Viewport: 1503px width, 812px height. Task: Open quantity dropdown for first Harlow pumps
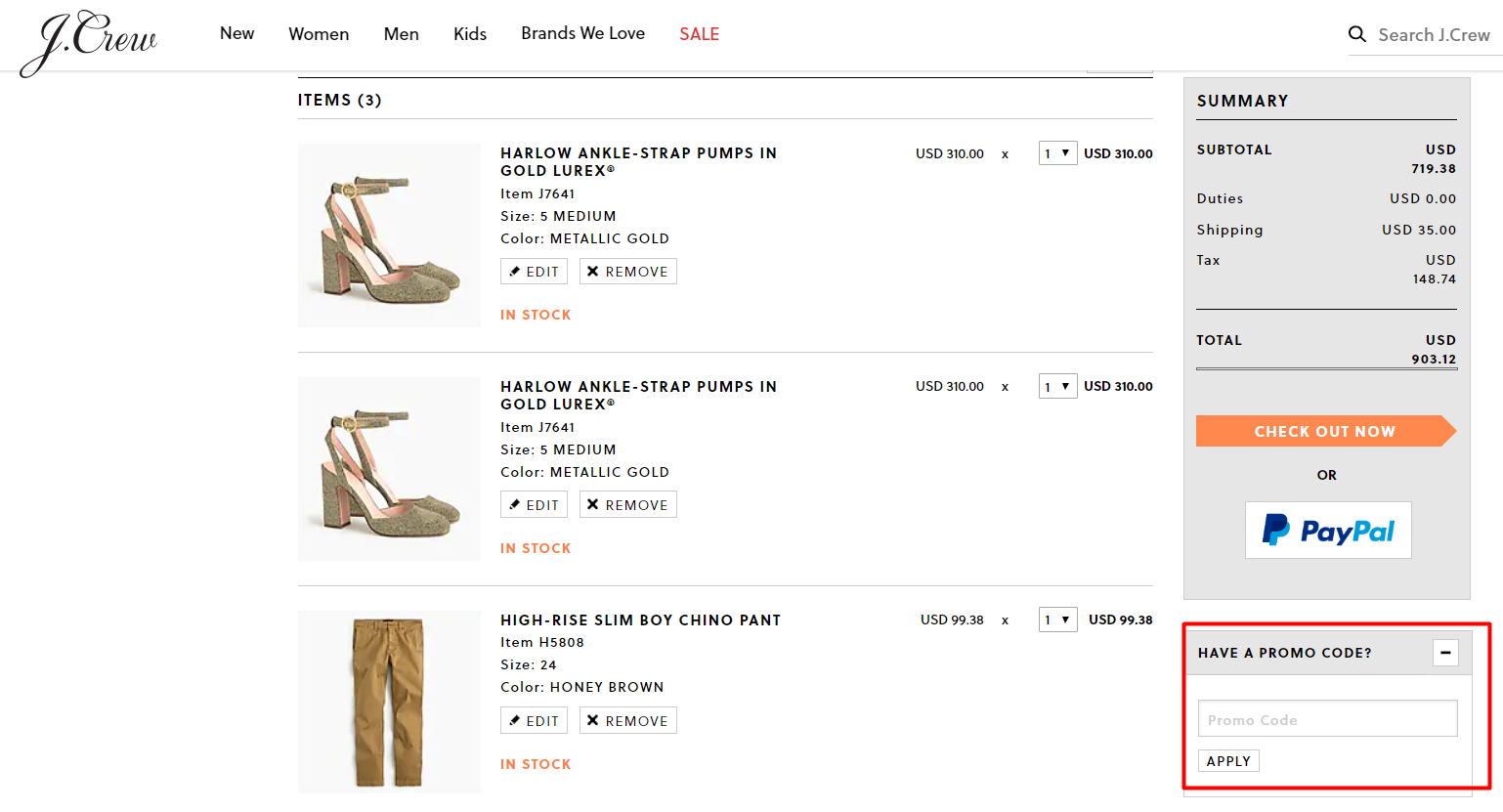tap(1057, 153)
